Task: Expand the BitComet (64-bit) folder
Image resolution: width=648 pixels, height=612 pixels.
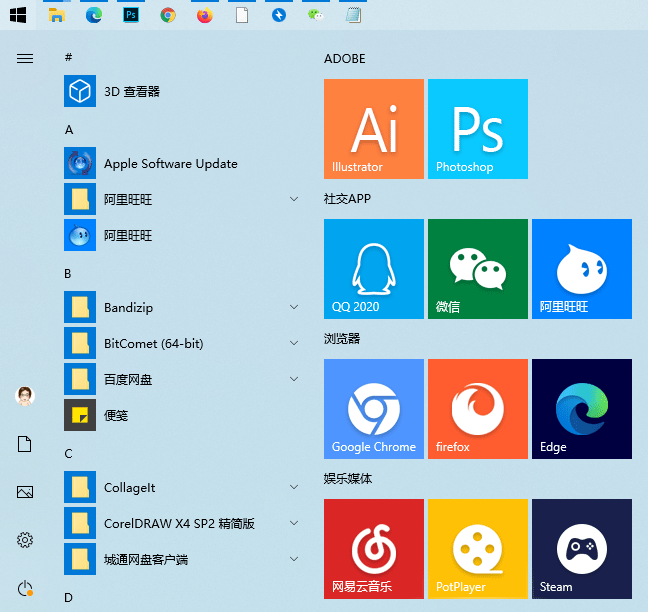Action: click(294, 343)
